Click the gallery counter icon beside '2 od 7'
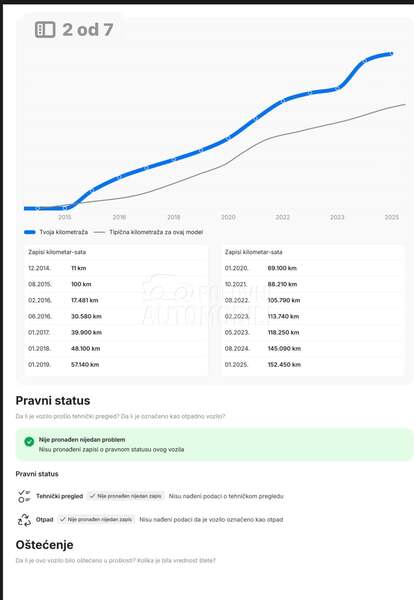This screenshot has width=414, height=600. coord(45,29)
